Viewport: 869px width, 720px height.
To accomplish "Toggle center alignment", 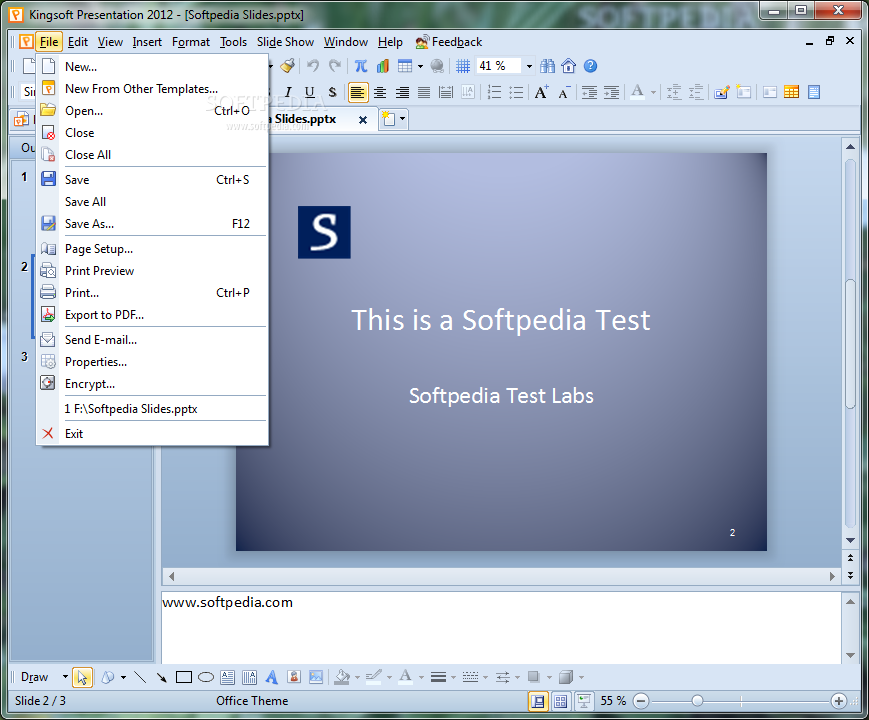I will (380, 92).
